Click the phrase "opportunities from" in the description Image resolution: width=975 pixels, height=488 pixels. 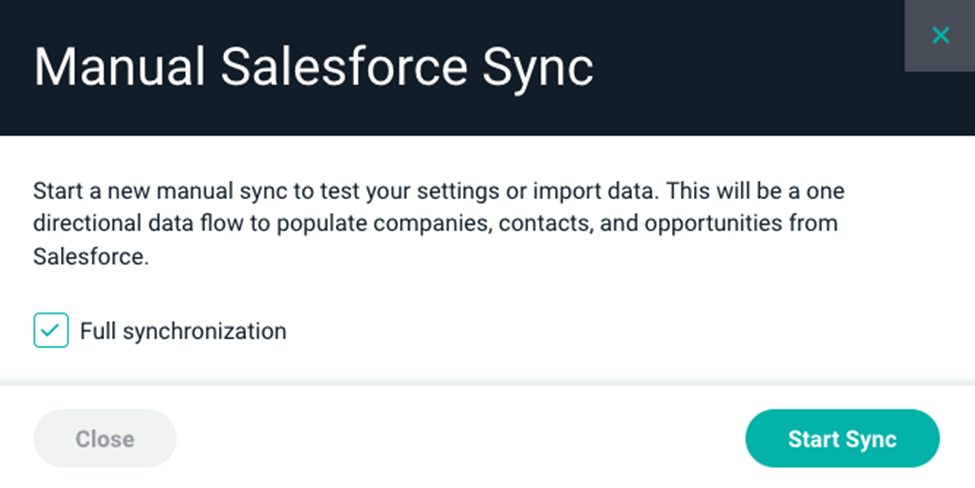click(741, 224)
